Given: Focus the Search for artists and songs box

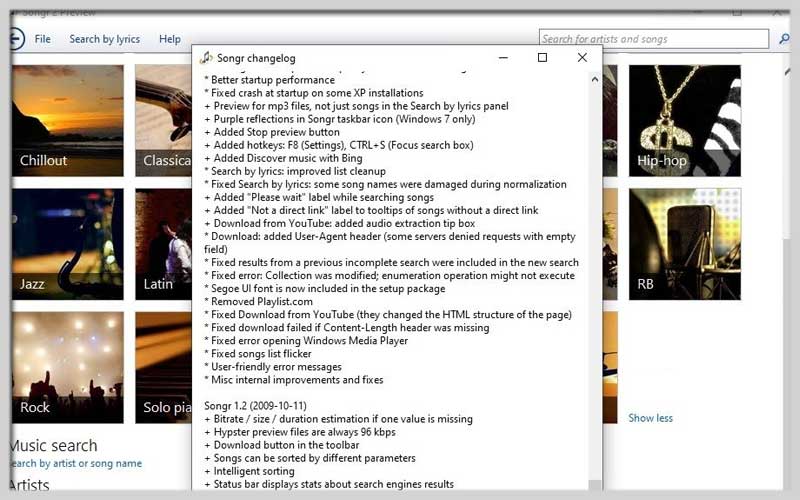Looking at the screenshot, I should 654,39.
